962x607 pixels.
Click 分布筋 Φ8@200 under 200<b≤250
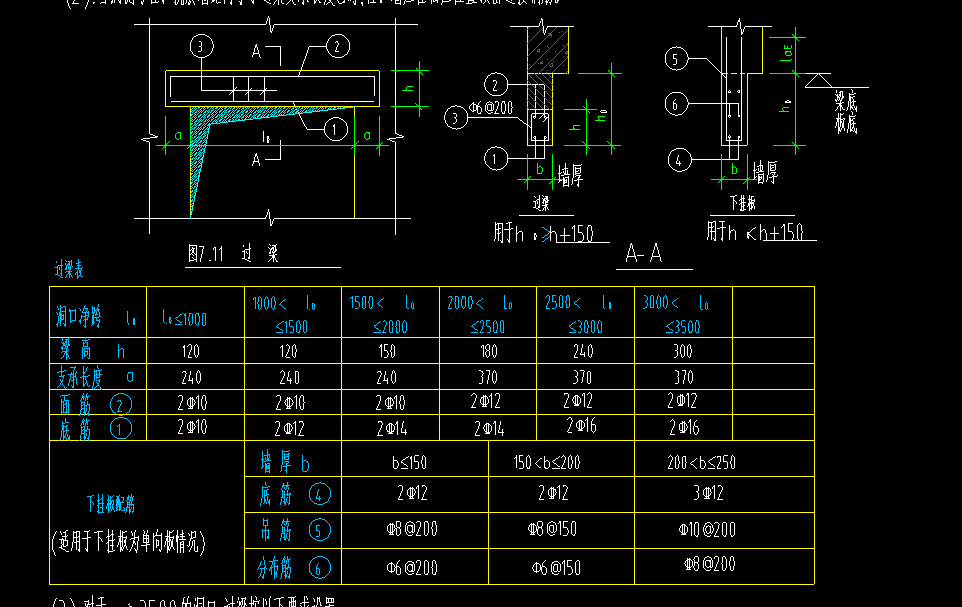[x=710, y=564]
